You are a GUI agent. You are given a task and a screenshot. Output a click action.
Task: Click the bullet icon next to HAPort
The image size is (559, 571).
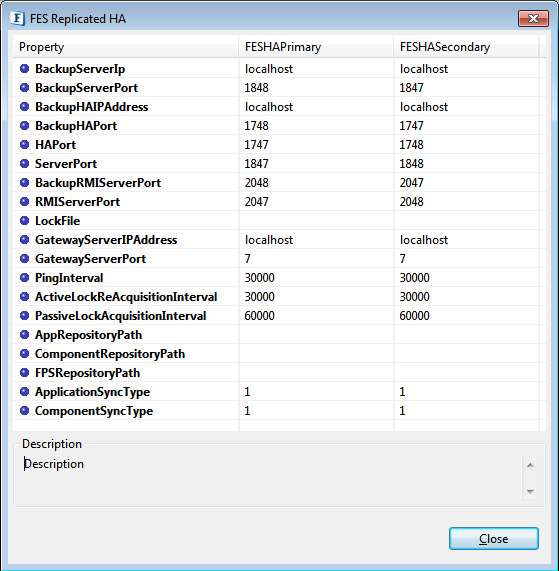coord(24,145)
